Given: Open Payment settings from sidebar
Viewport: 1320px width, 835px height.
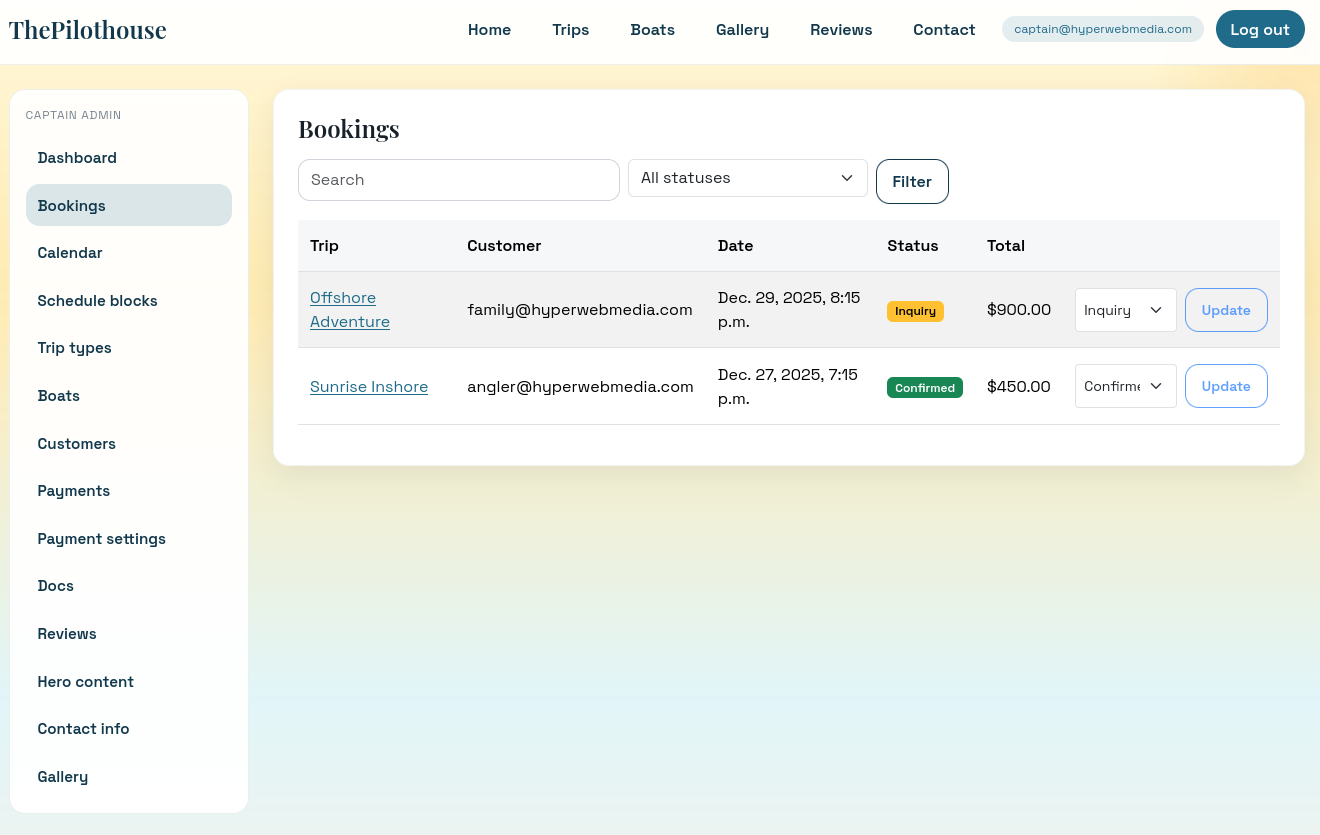Looking at the screenshot, I should (101, 538).
